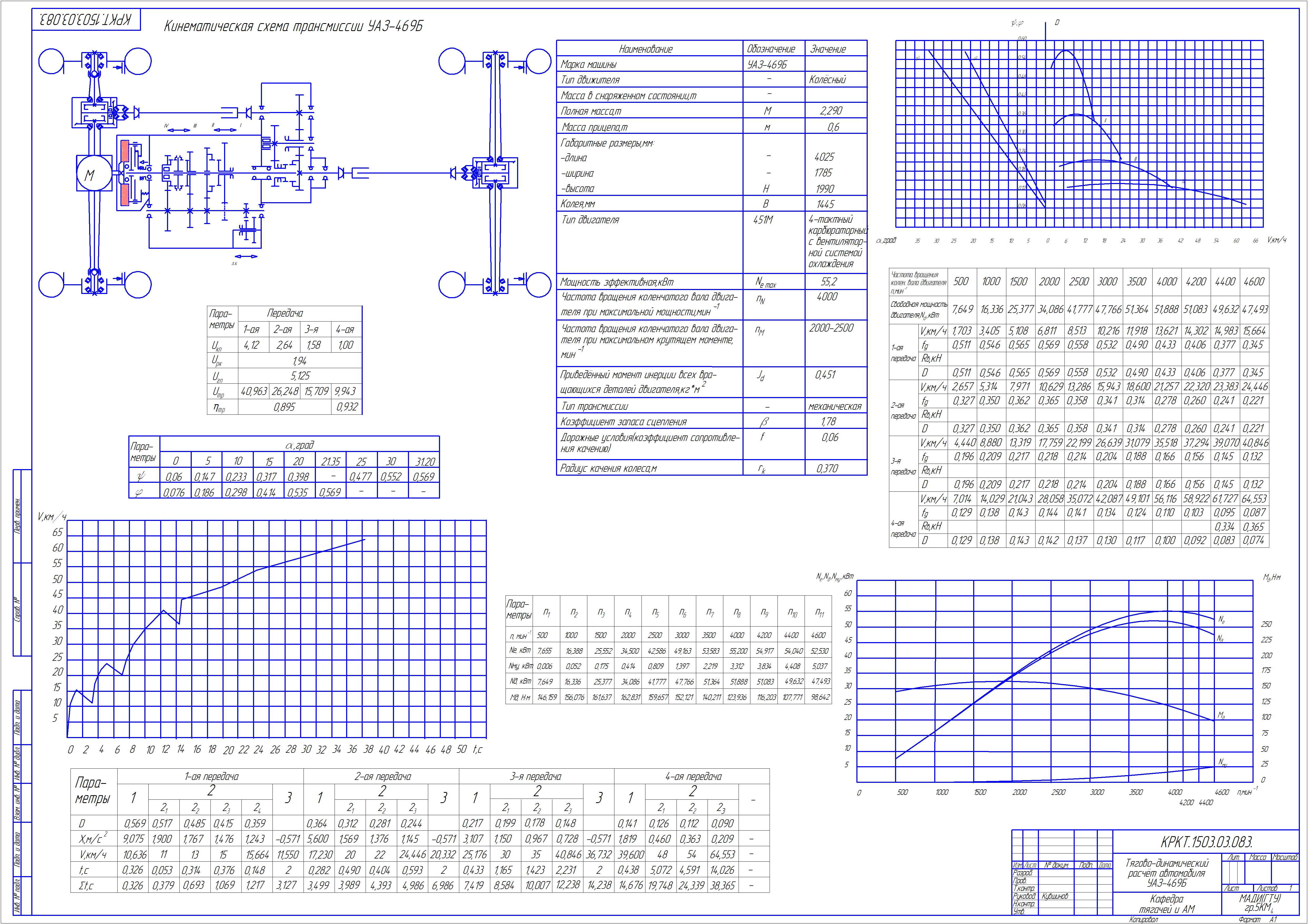Screen dimensions: 1308x924
Task: Select the full mass value '2,290'
Action: (x=831, y=110)
